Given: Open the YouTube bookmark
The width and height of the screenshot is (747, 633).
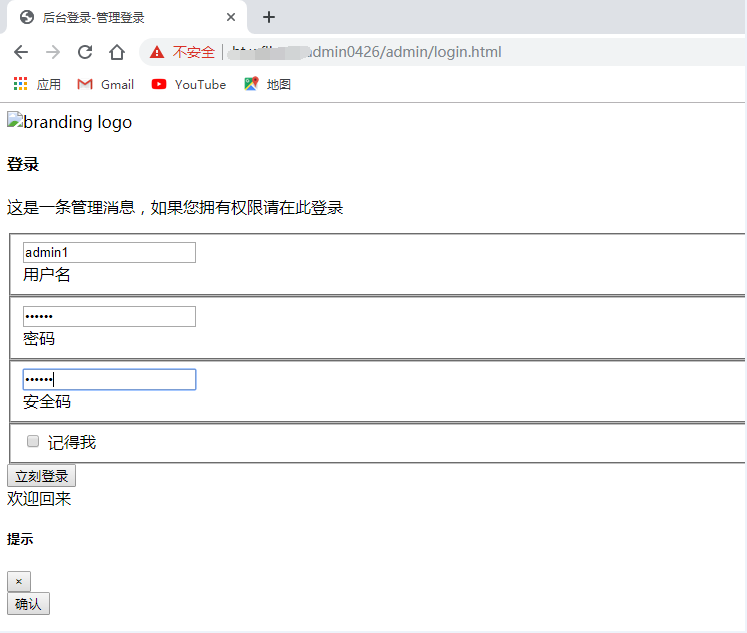Looking at the screenshot, I should [189, 84].
